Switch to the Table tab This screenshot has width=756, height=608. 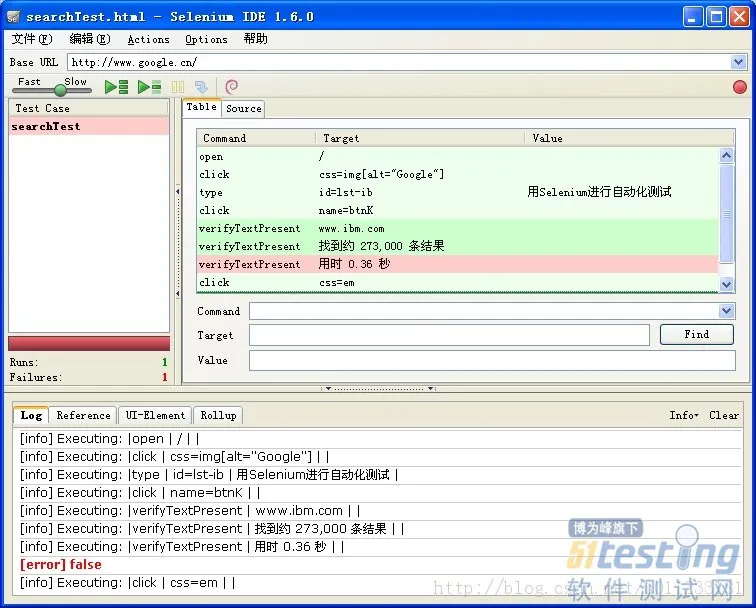click(202, 107)
